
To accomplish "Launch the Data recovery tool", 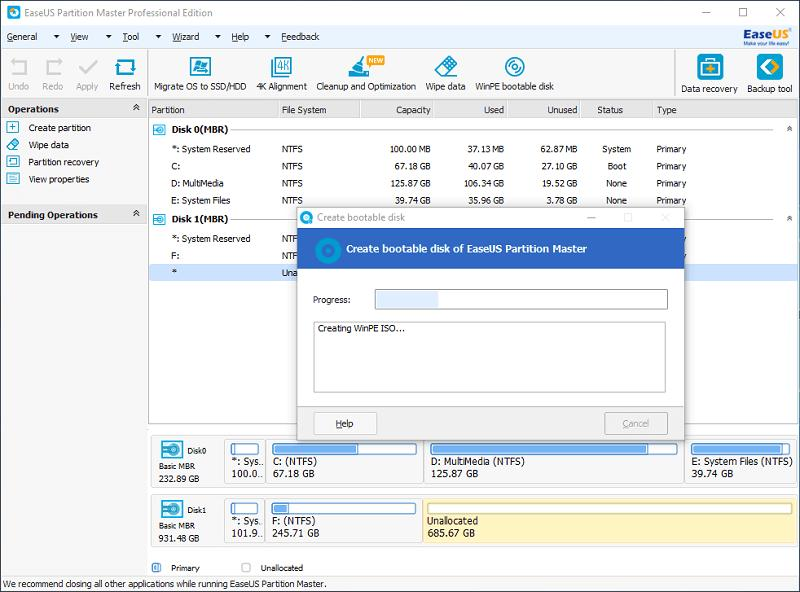I will tap(709, 74).
